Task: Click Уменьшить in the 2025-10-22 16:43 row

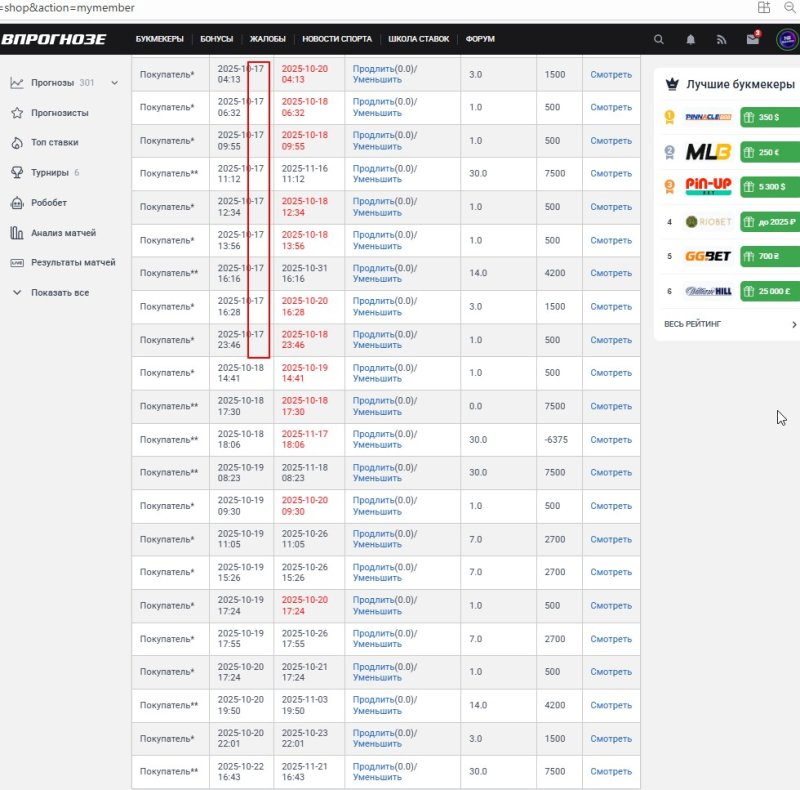Action: pyautogui.click(x=377, y=778)
